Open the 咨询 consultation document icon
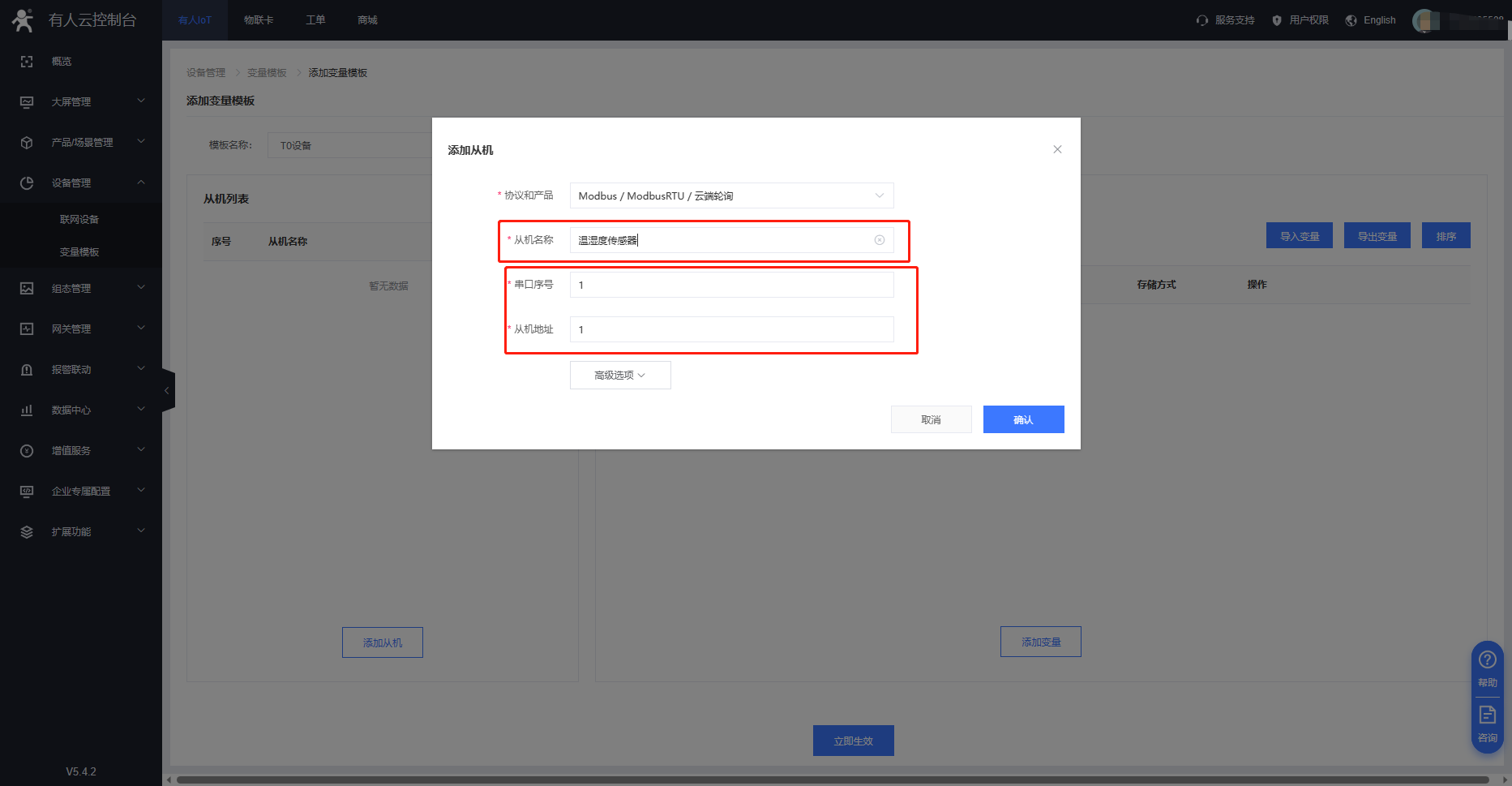Image resolution: width=1512 pixels, height=786 pixels. (x=1487, y=715)
